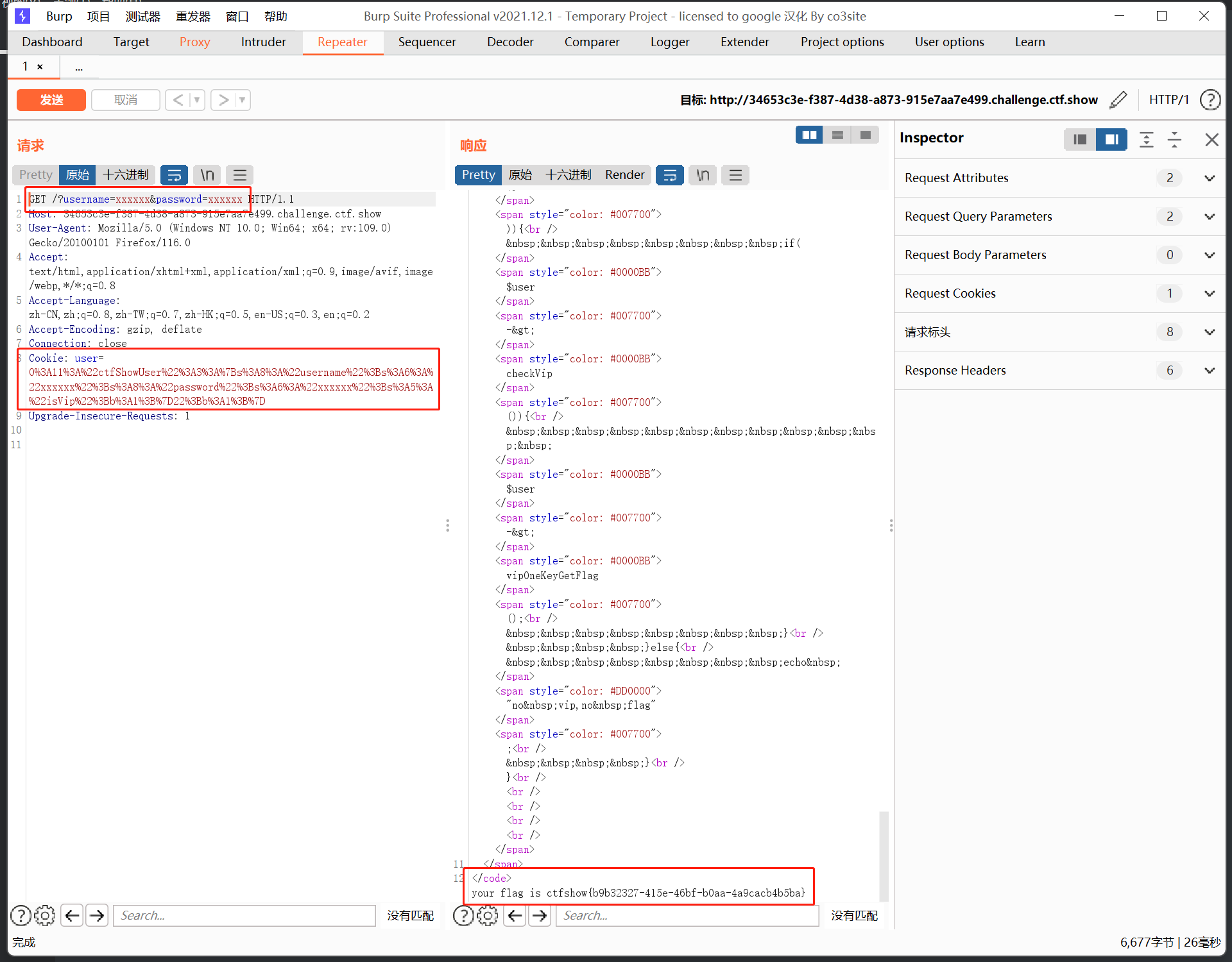Click the orange 发送 send button
The height and width of the screenshot is (962, 1232).
pos(51,99)
